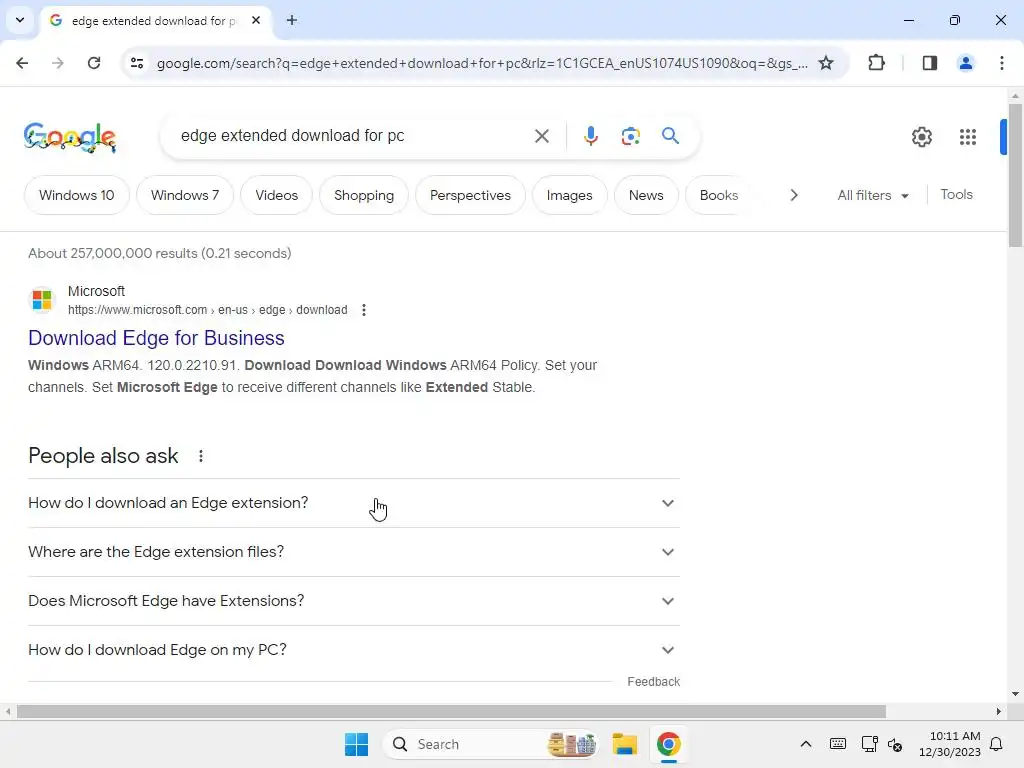Open the Windows Start menu
Viewport: 1024px width, 768px height.
[x=357, y=744]
